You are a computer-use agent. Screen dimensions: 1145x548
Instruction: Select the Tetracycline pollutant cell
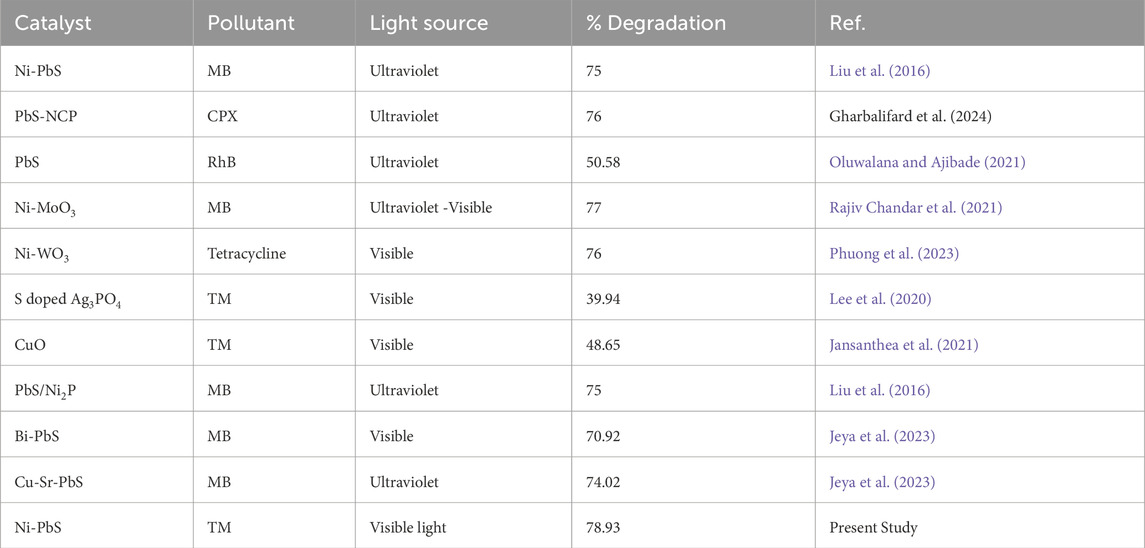point(247,254)
